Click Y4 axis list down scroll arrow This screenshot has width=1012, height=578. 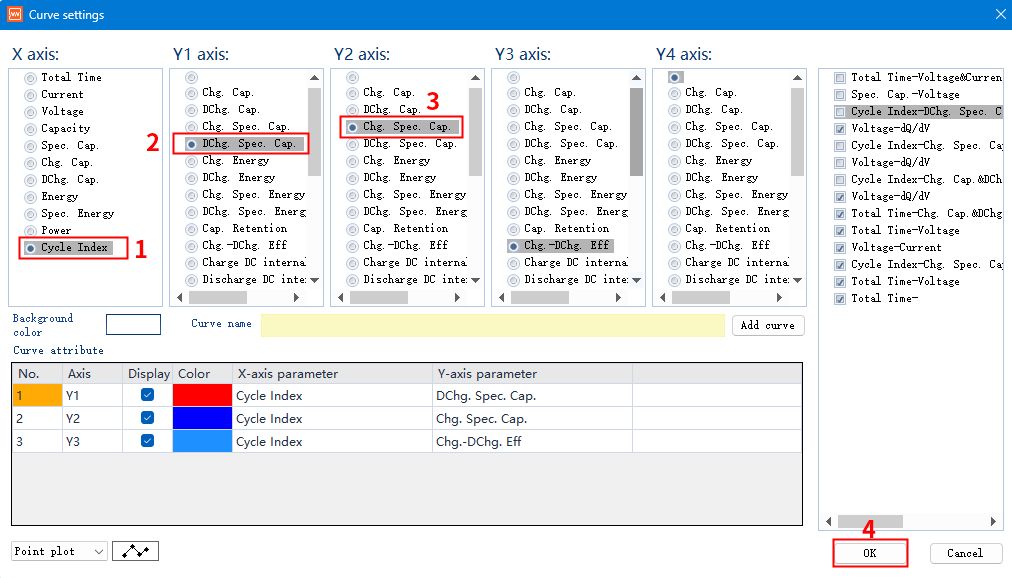click(798, 280)
